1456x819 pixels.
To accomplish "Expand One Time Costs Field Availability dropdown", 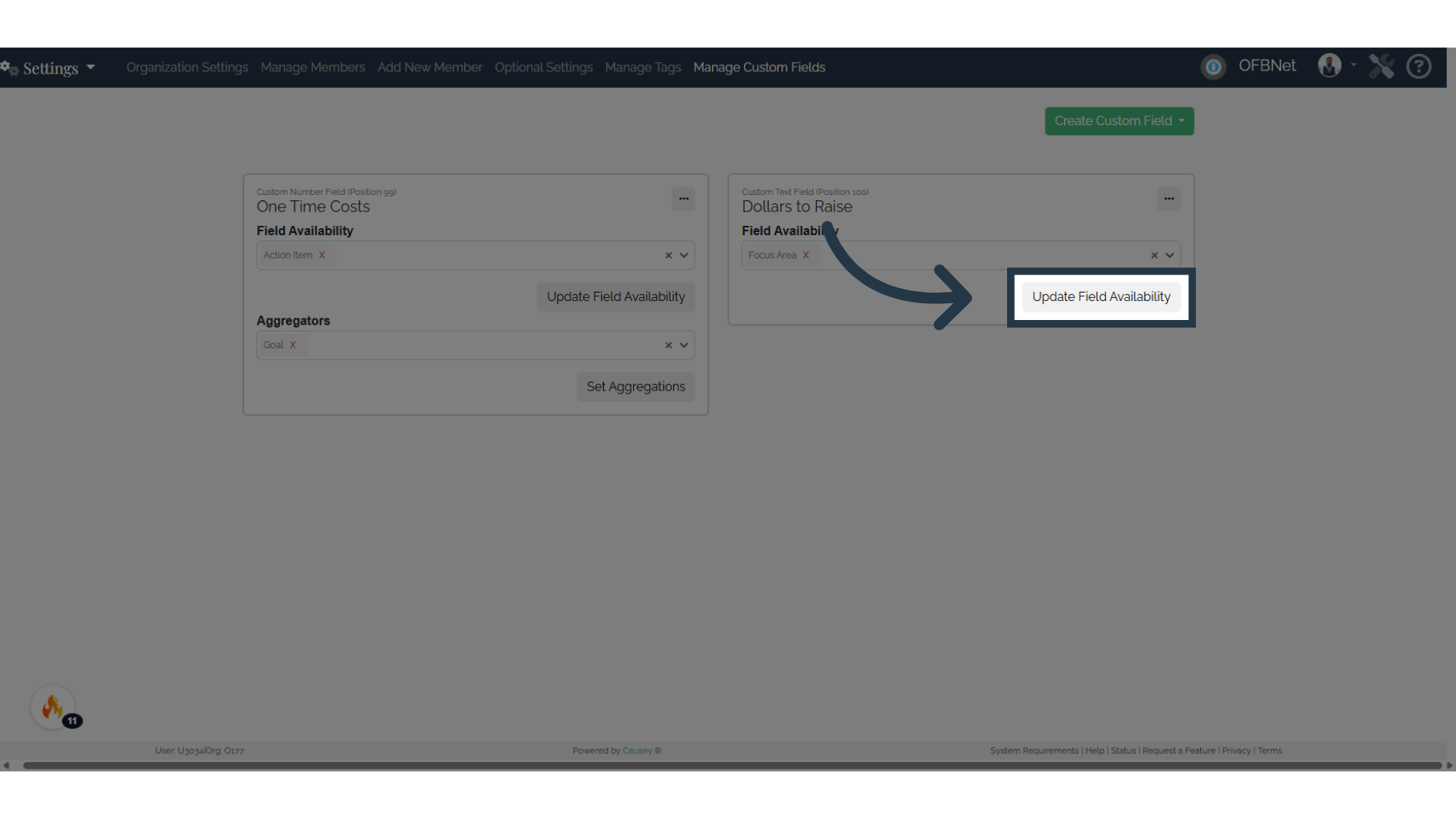I will 684,256.
